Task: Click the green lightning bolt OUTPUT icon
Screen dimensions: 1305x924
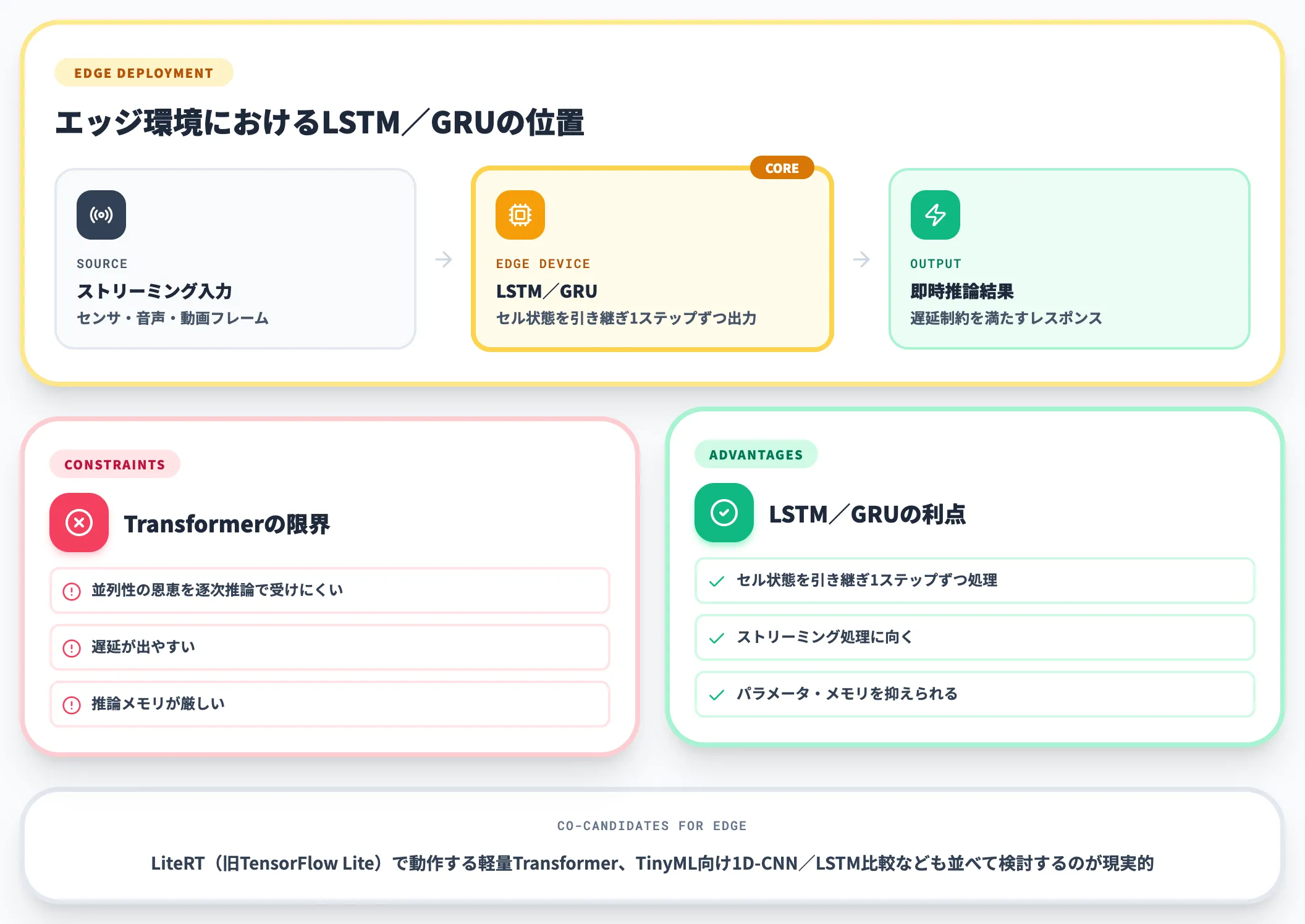Action: [935, 215]
